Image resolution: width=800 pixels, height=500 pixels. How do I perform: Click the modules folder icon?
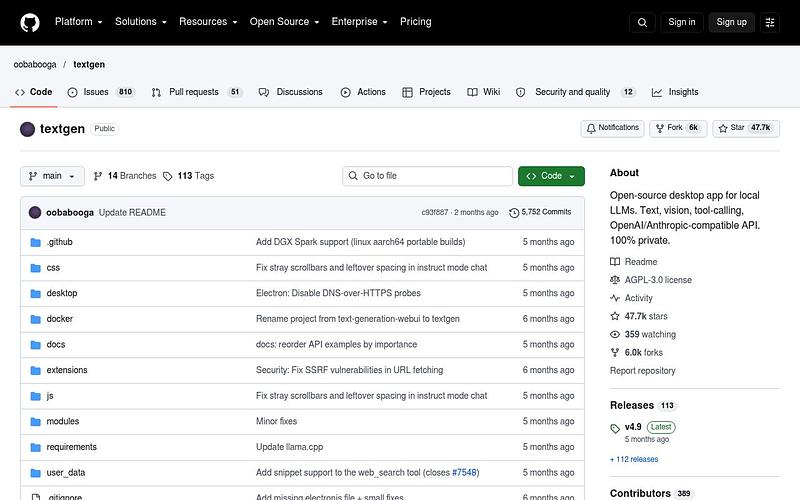(x=35, y=421)
